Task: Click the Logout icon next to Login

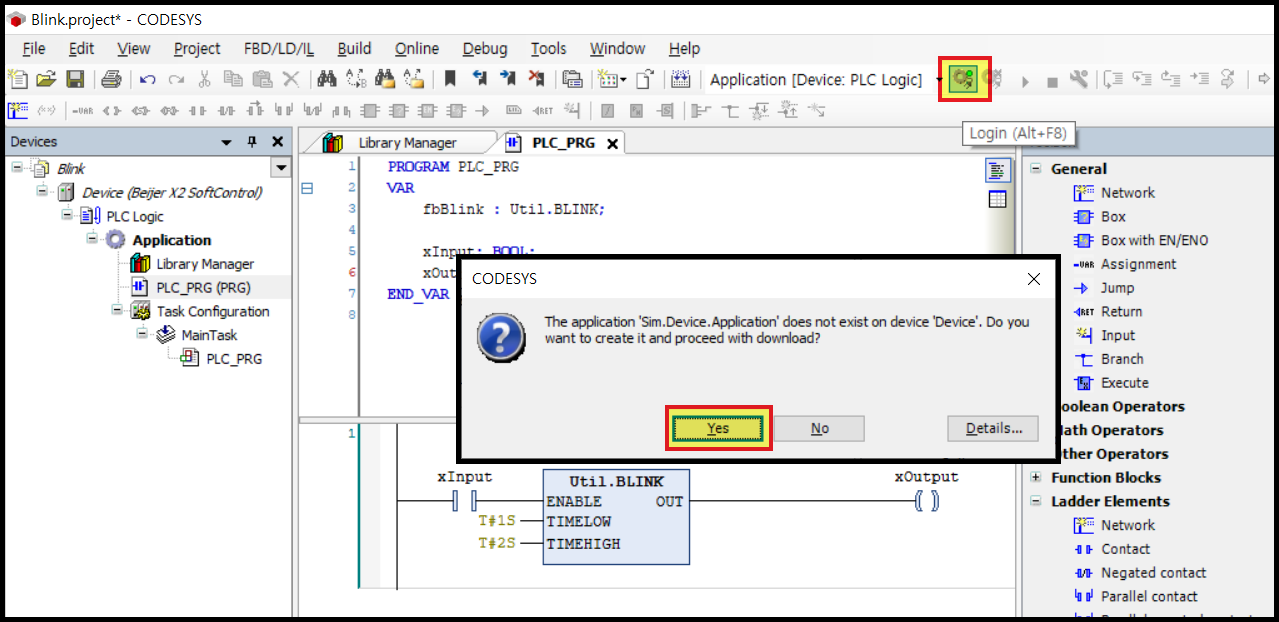Action: pyautogui.click(x=993, y=79)
